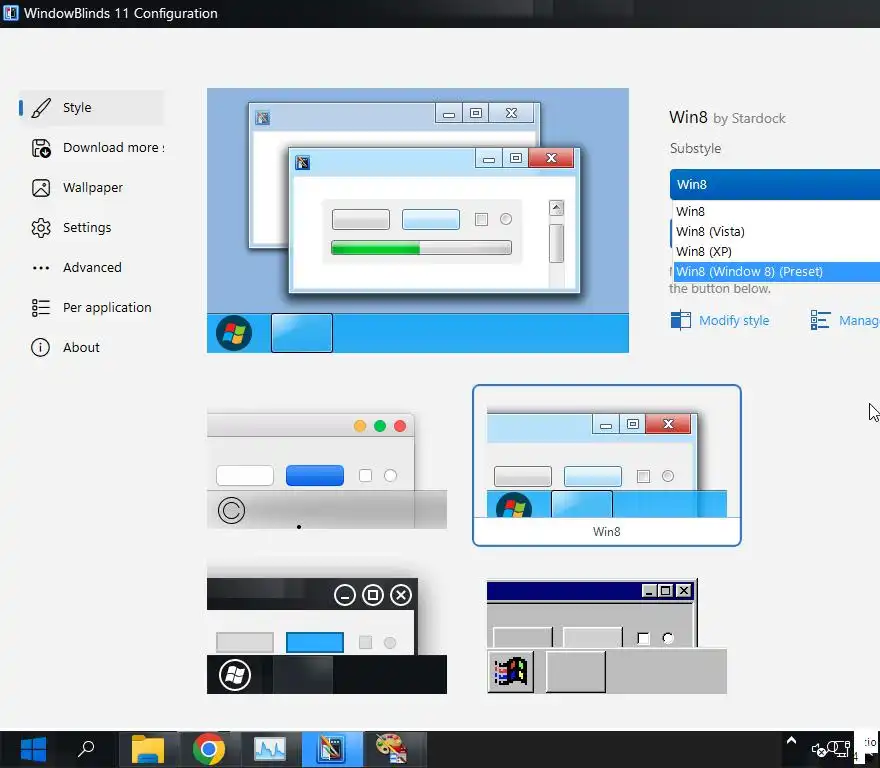The height and width of the screenshot is (768, 880).
Task: Open File Explorer from taskbar
Action: coord(148,749)
